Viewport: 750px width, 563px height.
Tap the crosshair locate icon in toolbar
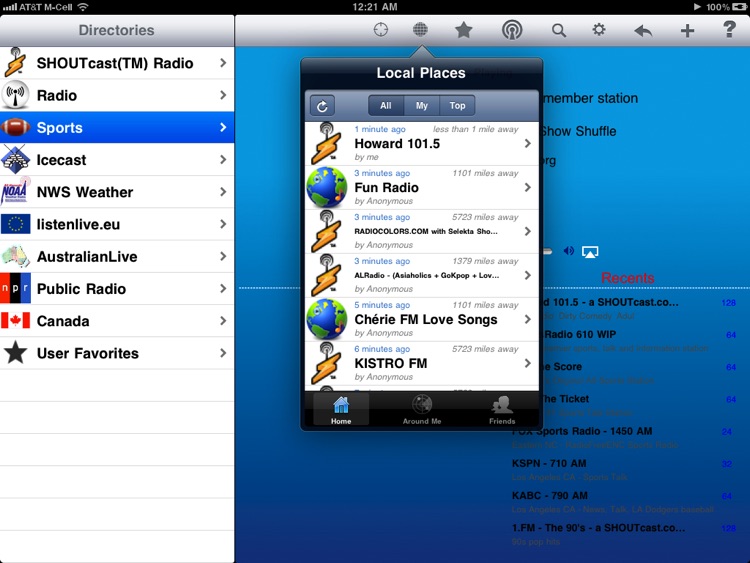(x=381, y=30)
